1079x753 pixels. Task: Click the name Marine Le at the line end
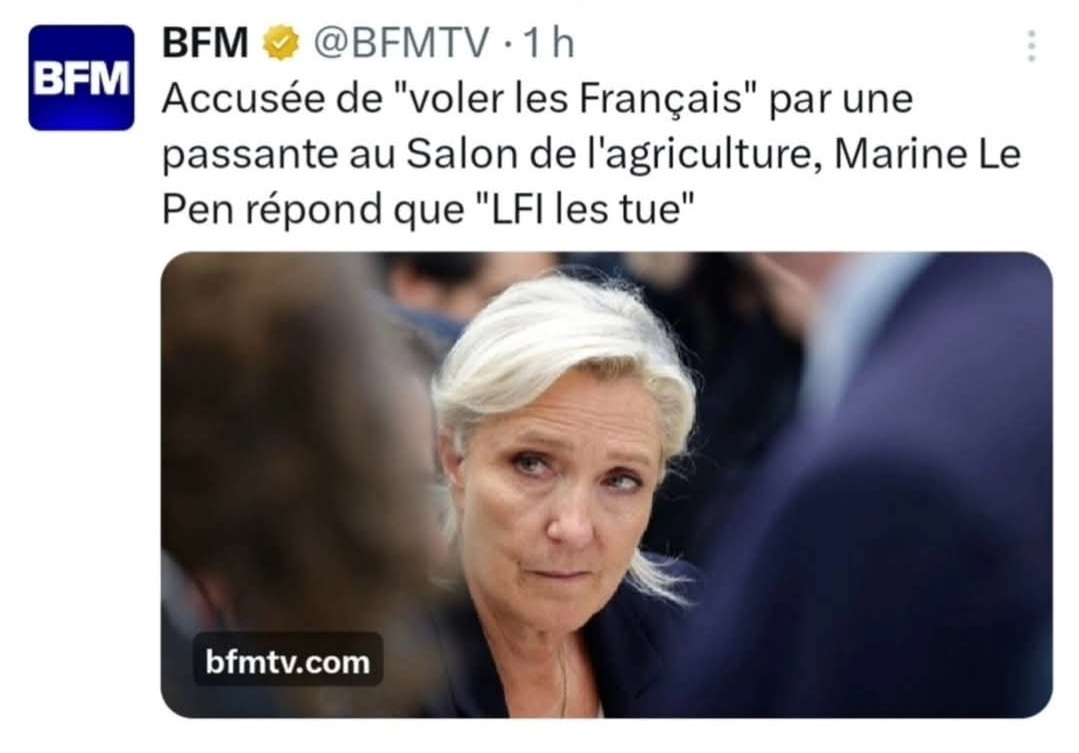tap(927, 153)
